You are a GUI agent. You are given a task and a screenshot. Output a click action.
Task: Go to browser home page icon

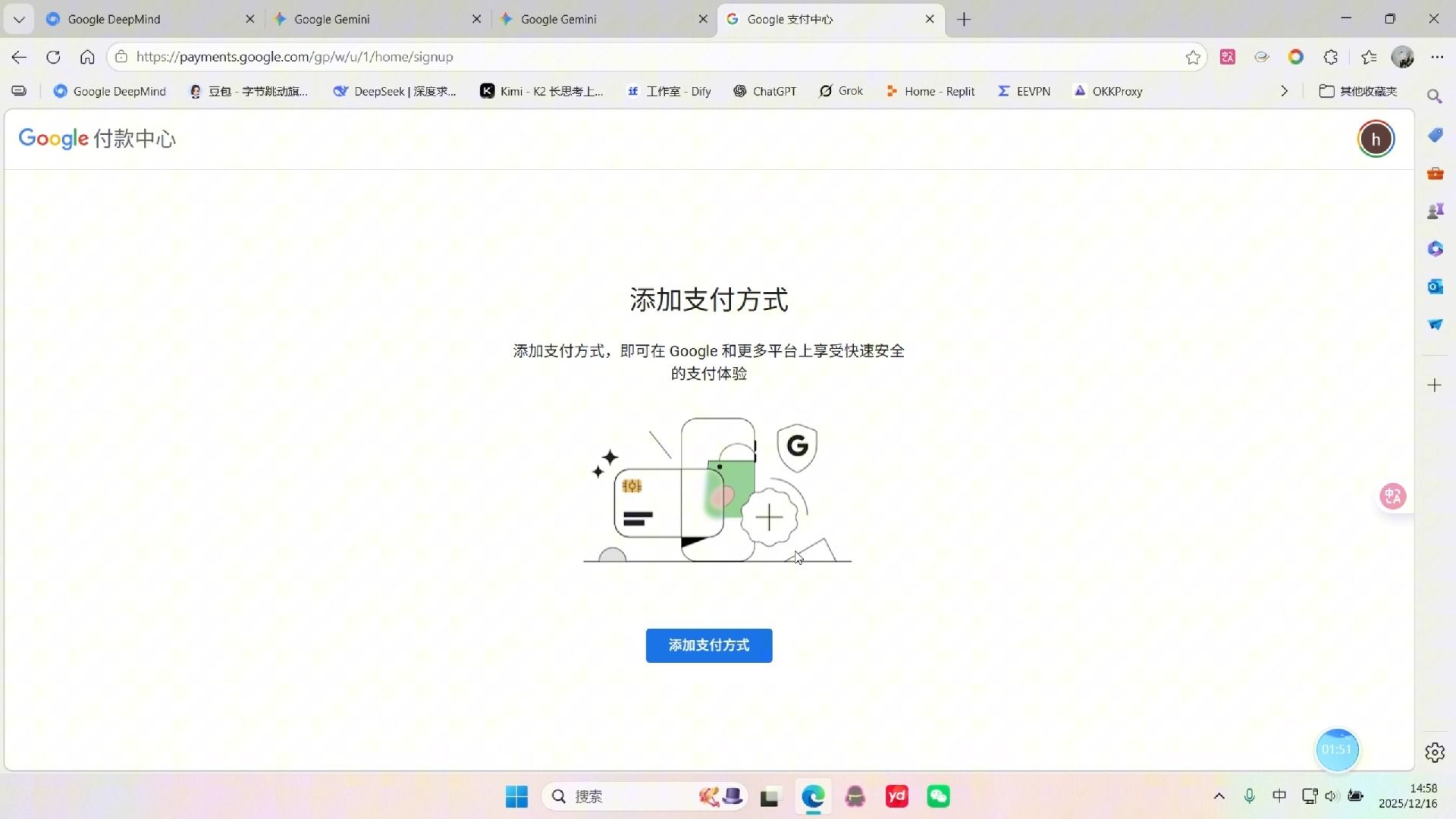(87, 57)
